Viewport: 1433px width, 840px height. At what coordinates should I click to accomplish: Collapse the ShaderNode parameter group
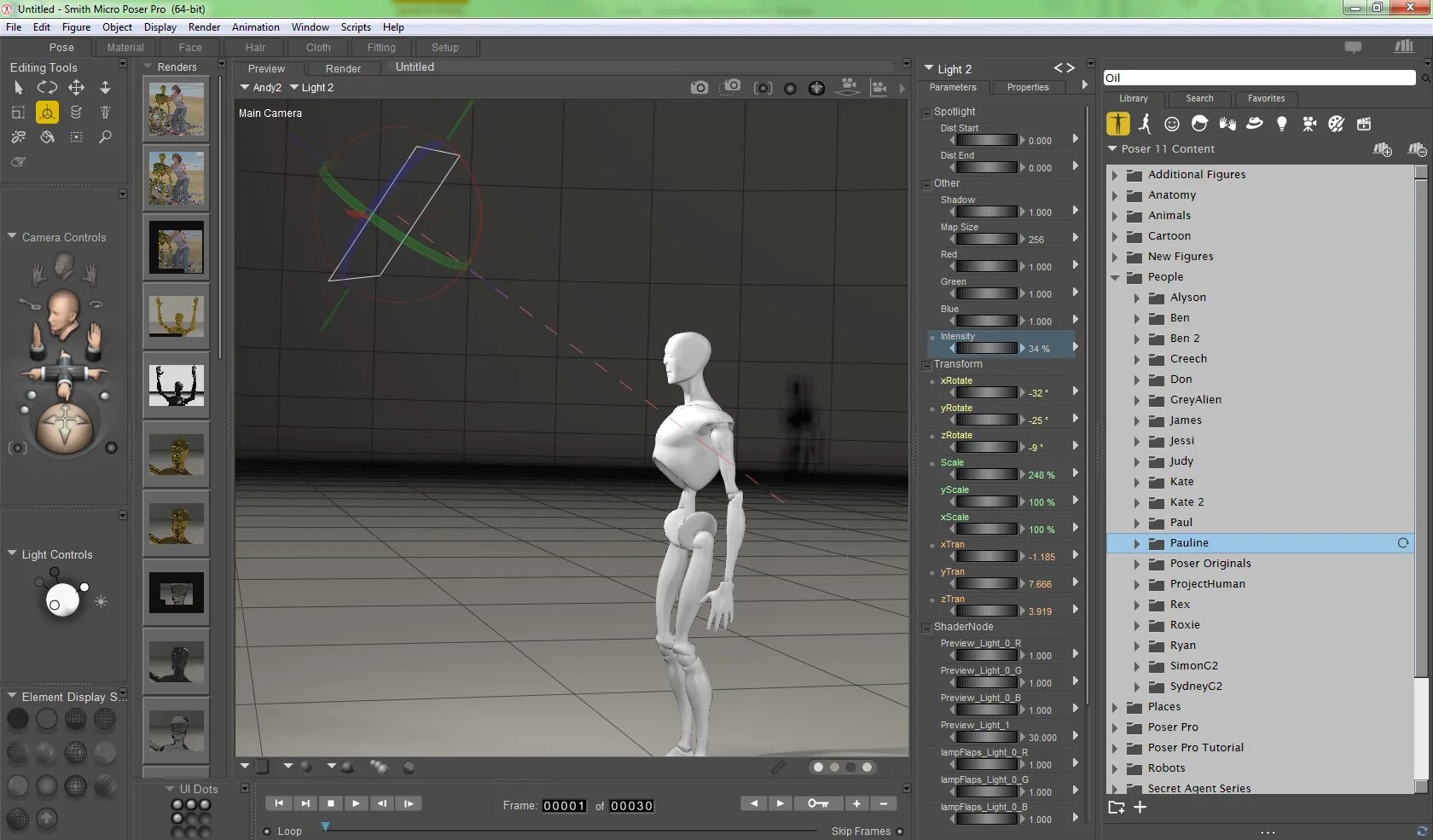(927, 628)
